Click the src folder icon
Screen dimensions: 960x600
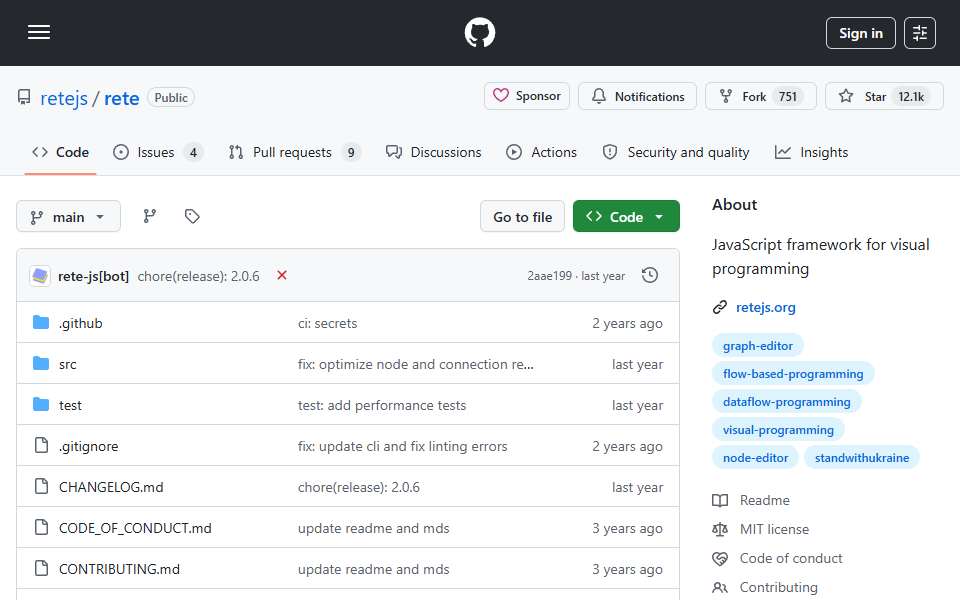coord(41,364)
